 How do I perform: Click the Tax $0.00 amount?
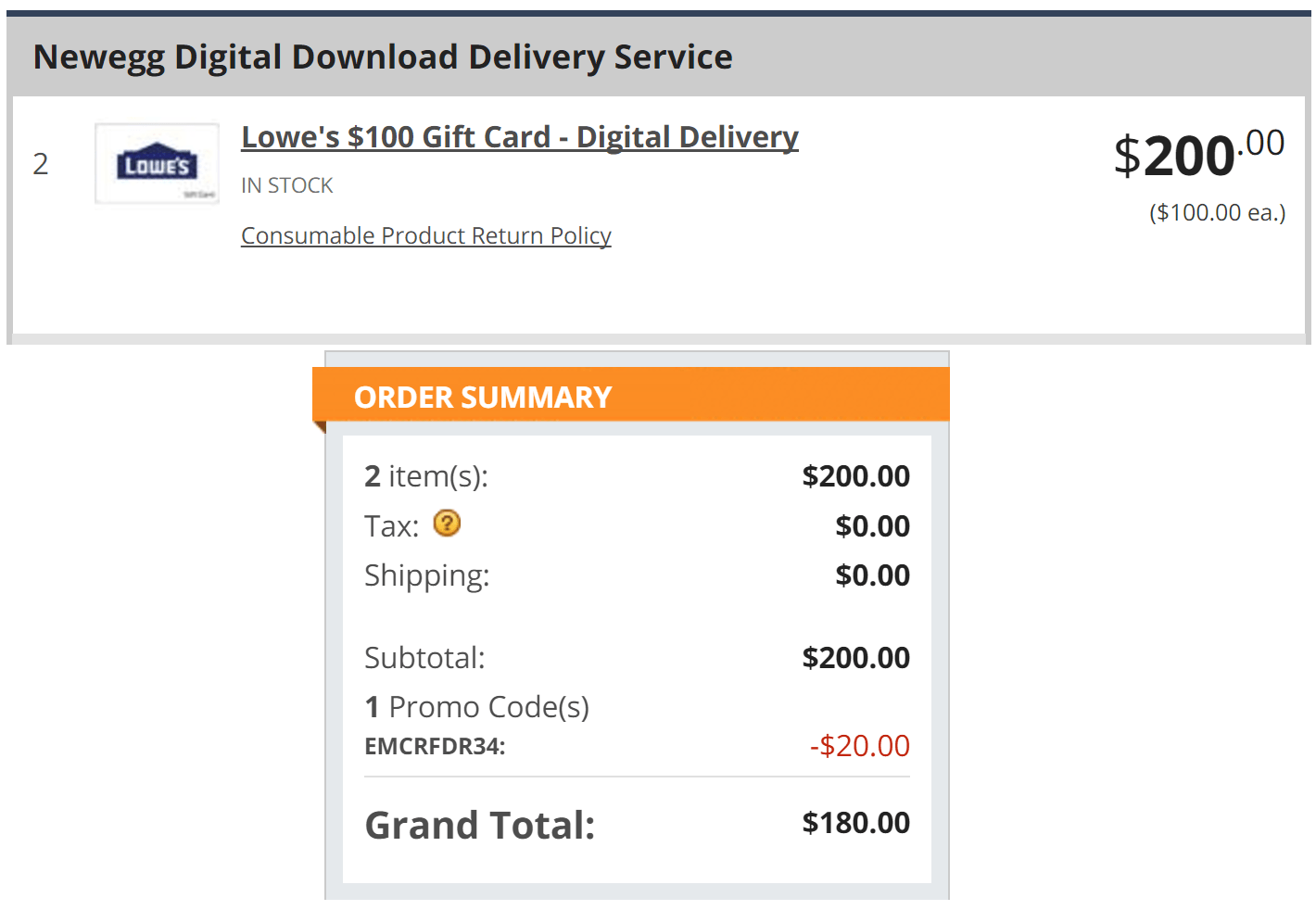pyautogui.click(x=873, y=526)
